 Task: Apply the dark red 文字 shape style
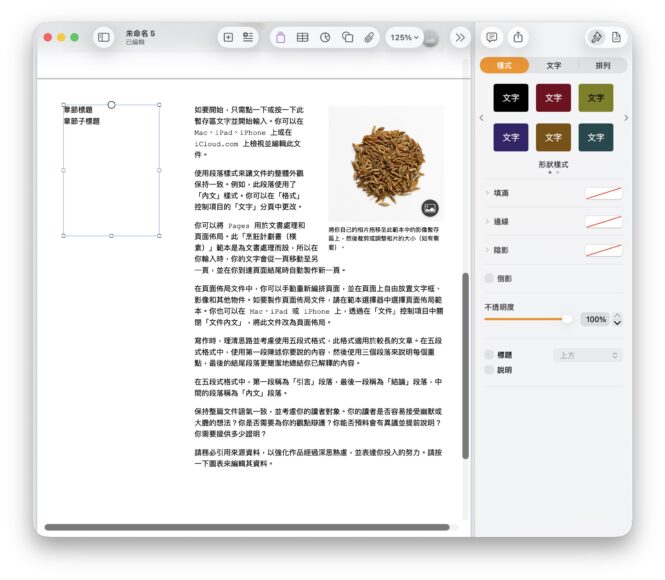pos(553,98)
